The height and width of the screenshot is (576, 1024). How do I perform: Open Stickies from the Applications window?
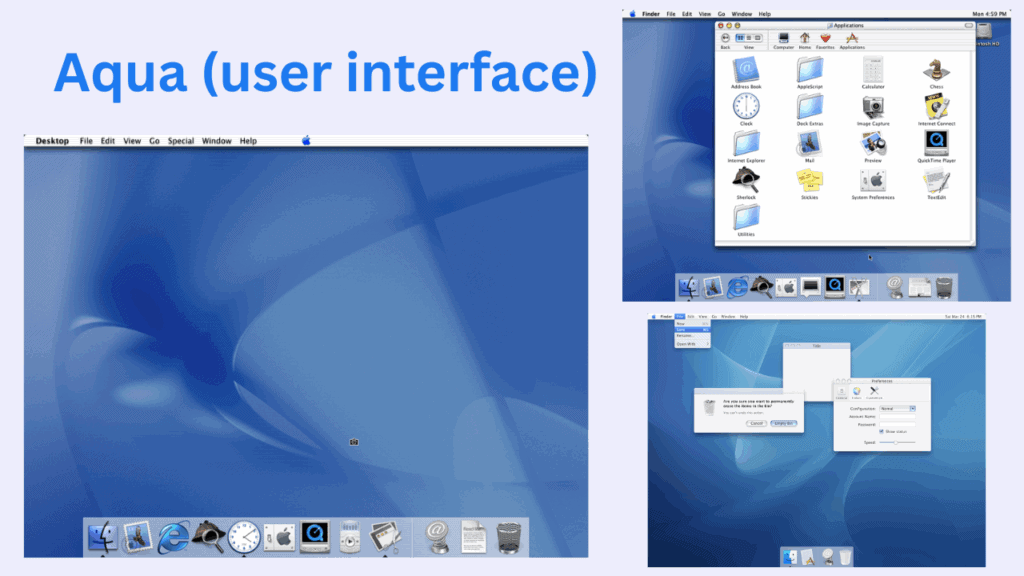[808, 180]
